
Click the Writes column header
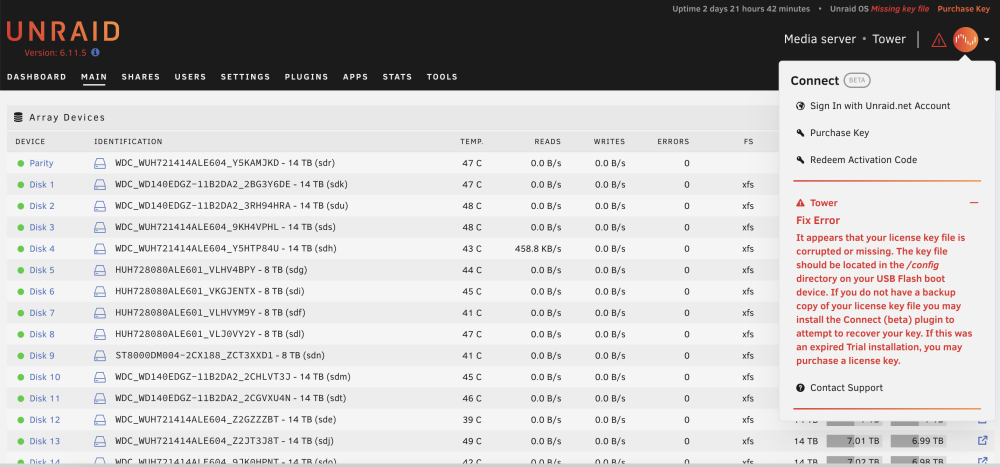click(x=609, y=142)
